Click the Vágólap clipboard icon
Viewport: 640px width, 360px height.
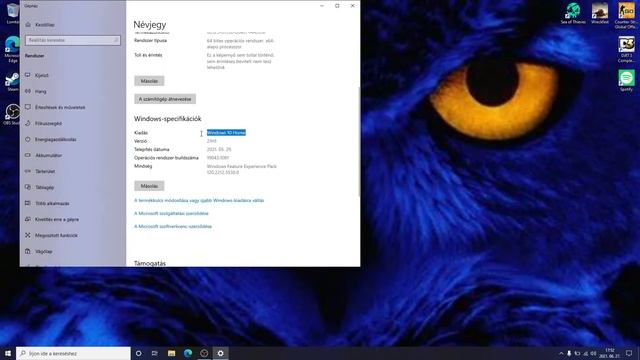coord(28,251)
